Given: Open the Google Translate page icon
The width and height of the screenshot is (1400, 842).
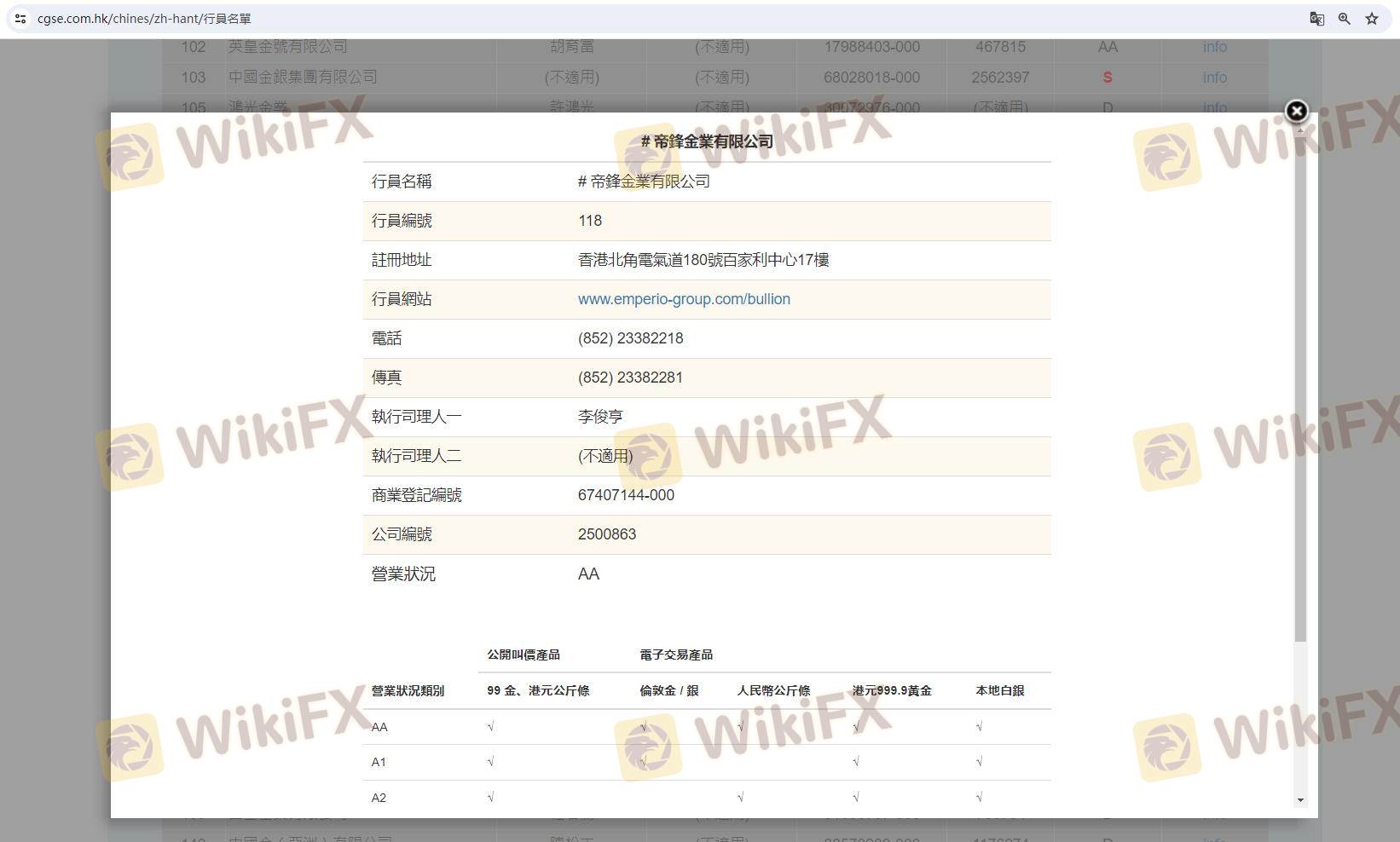Looking at the screenshot, I should tap(1316, 18).
